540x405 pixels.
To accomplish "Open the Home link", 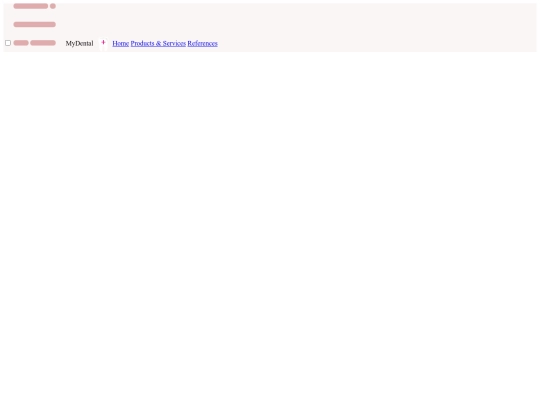I will click(121, 43).
